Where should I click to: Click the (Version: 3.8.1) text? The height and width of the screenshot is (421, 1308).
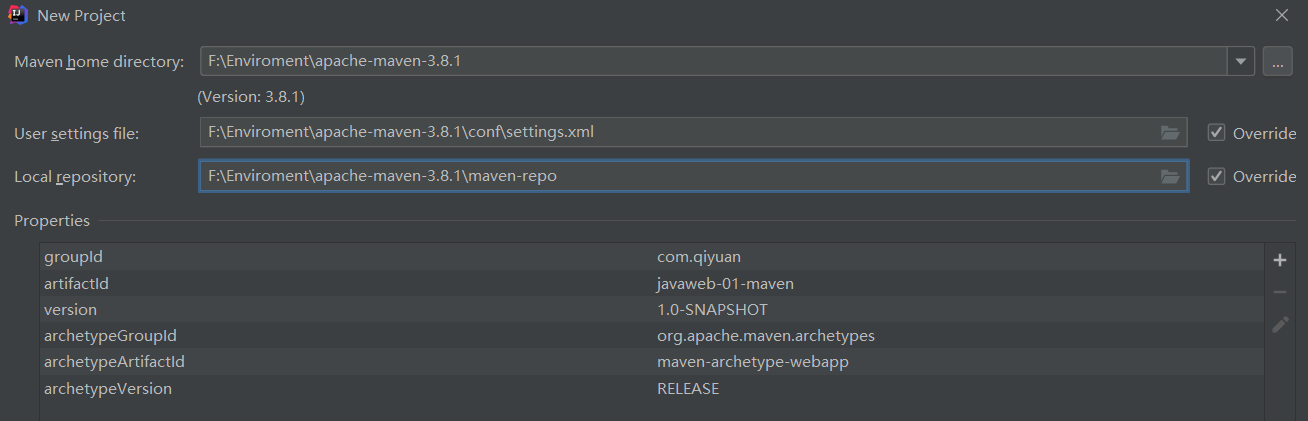coord(251,97)
